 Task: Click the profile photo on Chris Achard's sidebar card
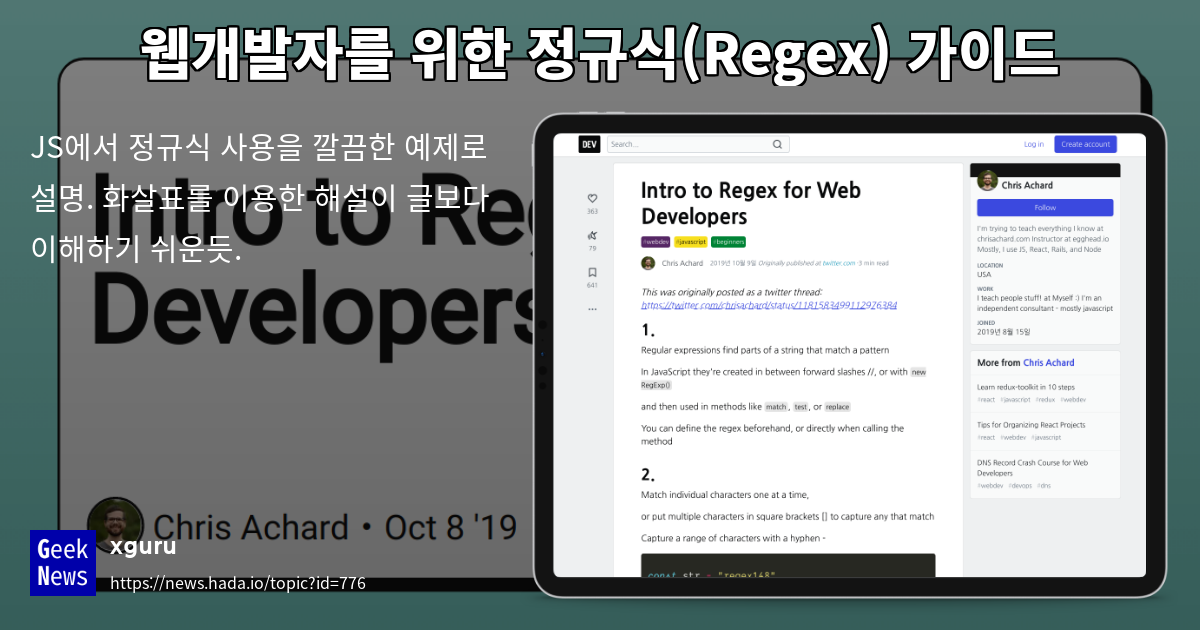pyautogui.click(x=985, y=181)
